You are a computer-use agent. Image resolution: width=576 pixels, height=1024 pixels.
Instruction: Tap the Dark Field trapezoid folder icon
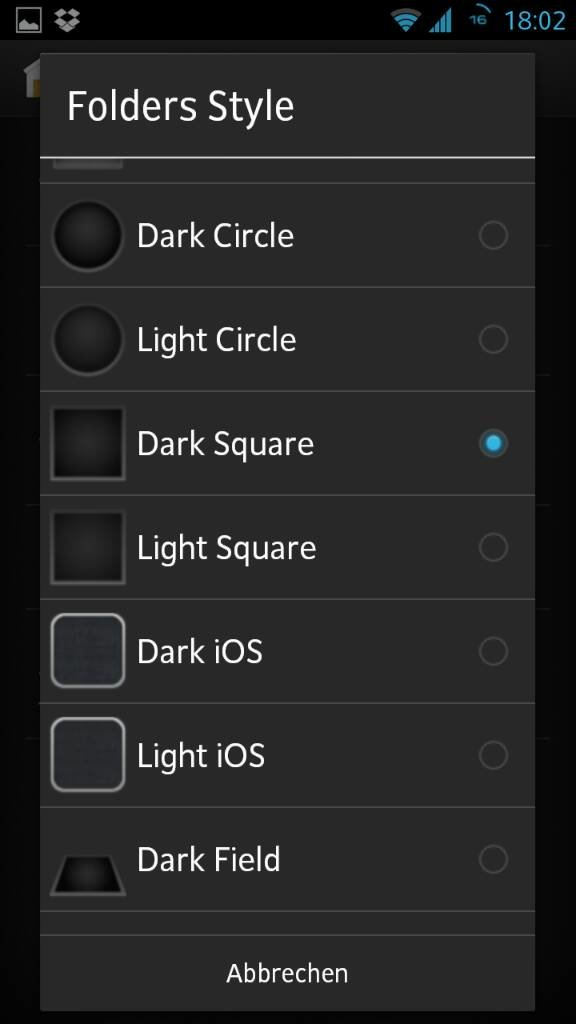88,875
